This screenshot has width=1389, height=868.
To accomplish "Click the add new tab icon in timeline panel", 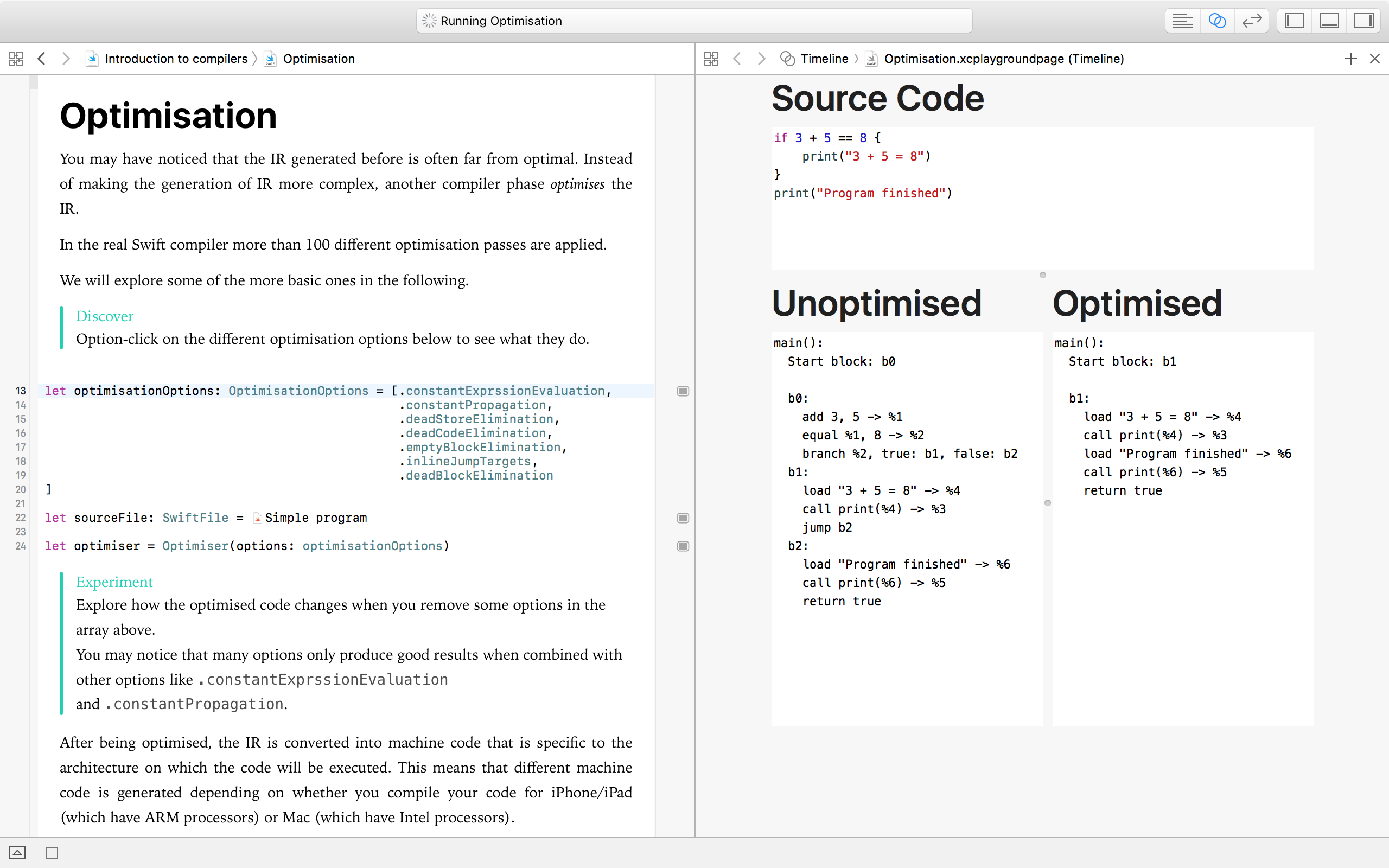I will pyautogui.click(x=1351, y=57).
